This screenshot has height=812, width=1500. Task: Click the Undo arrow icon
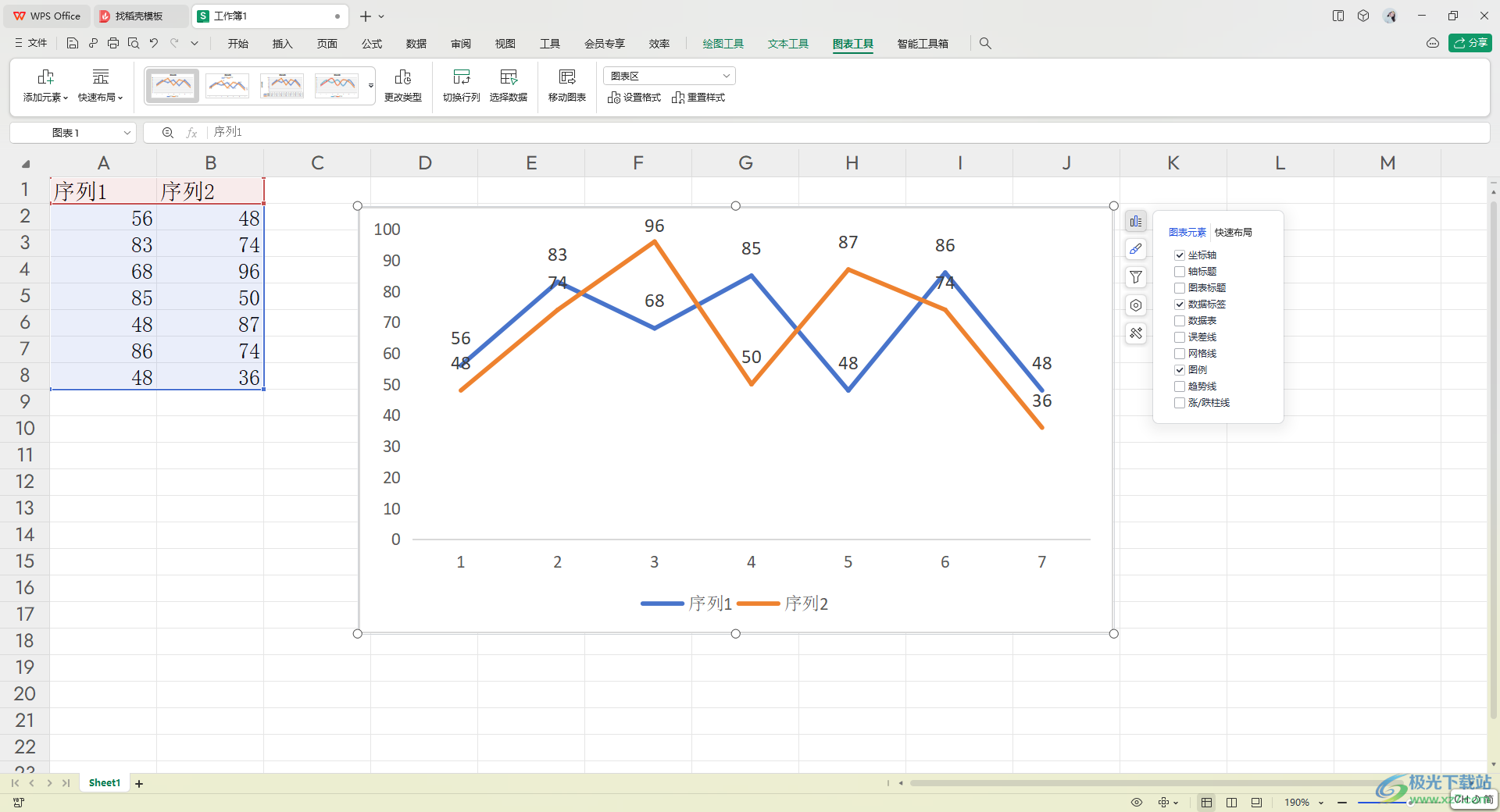coord(154,44)
